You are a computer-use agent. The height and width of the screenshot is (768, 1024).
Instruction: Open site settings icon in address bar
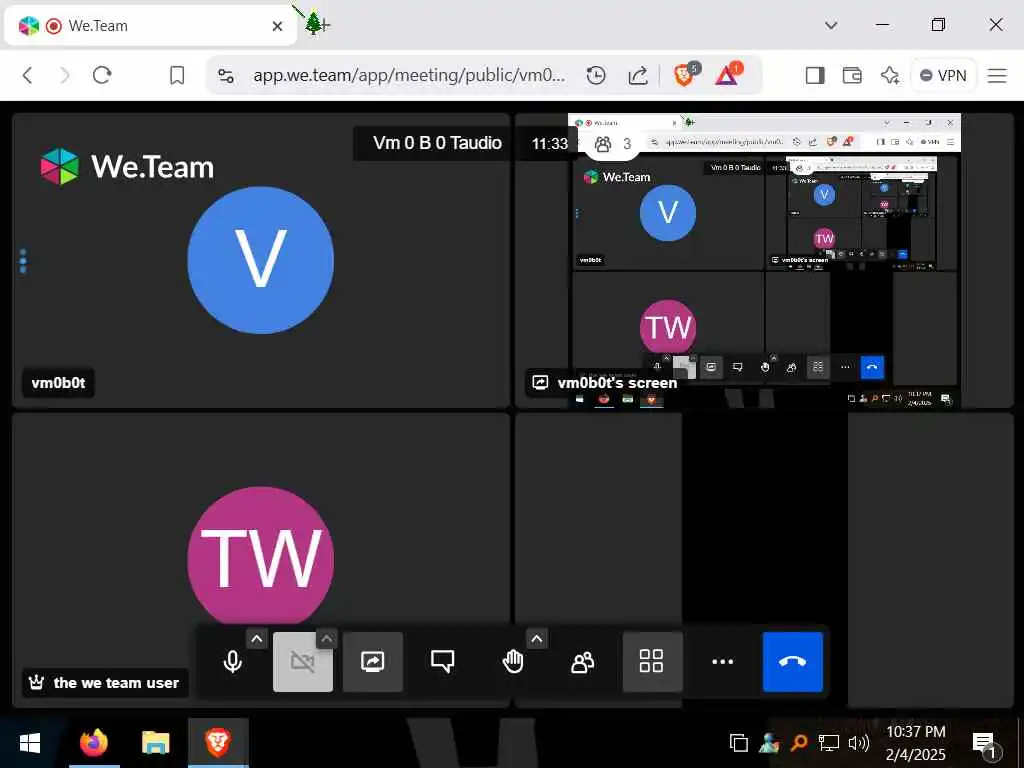click(x=226, y=76)
